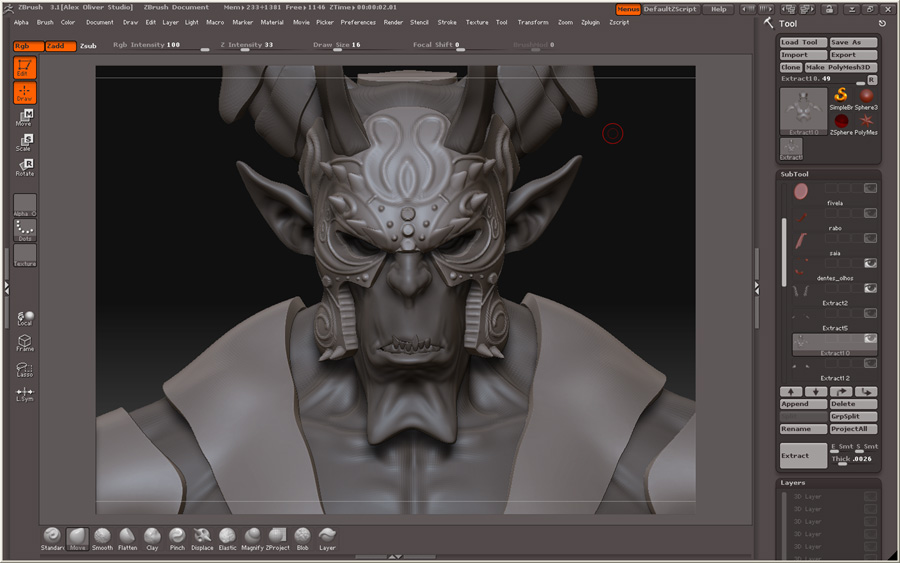Open the Alpha selector swatch

coord(25,205)
